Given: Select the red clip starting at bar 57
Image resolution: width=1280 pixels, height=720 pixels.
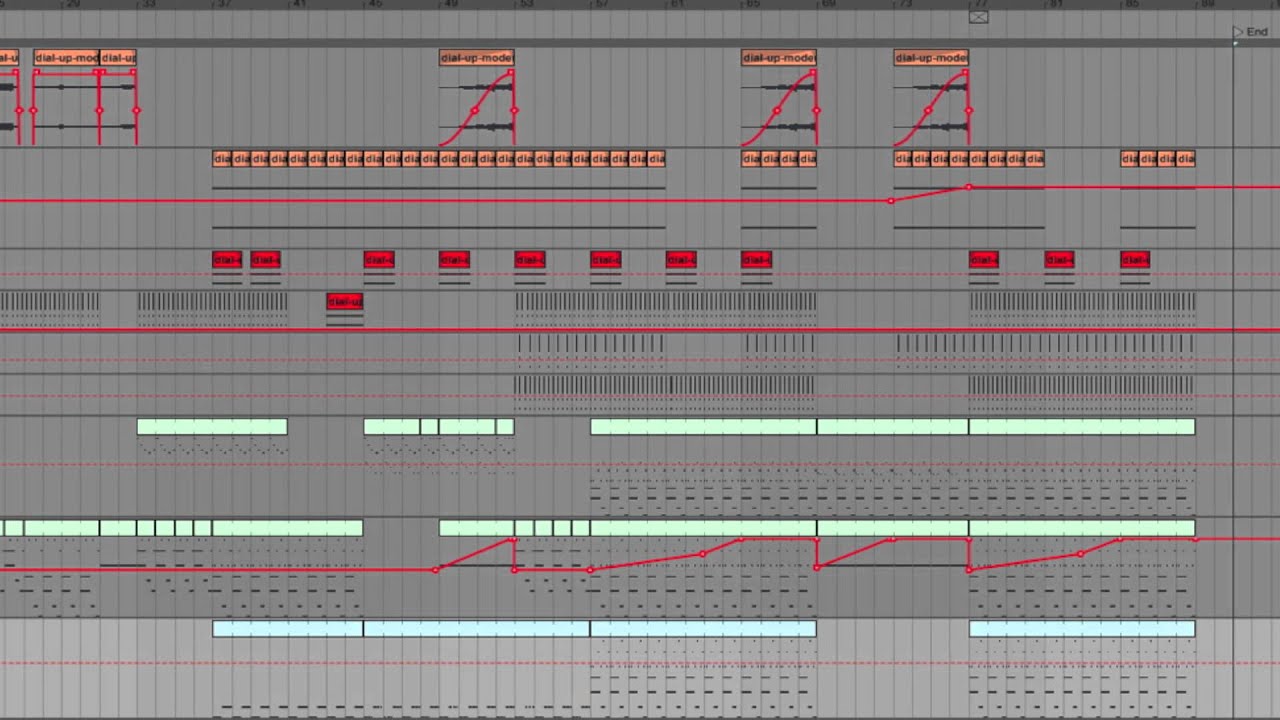Looking at the screenshot, I should [x=606, y=260].
